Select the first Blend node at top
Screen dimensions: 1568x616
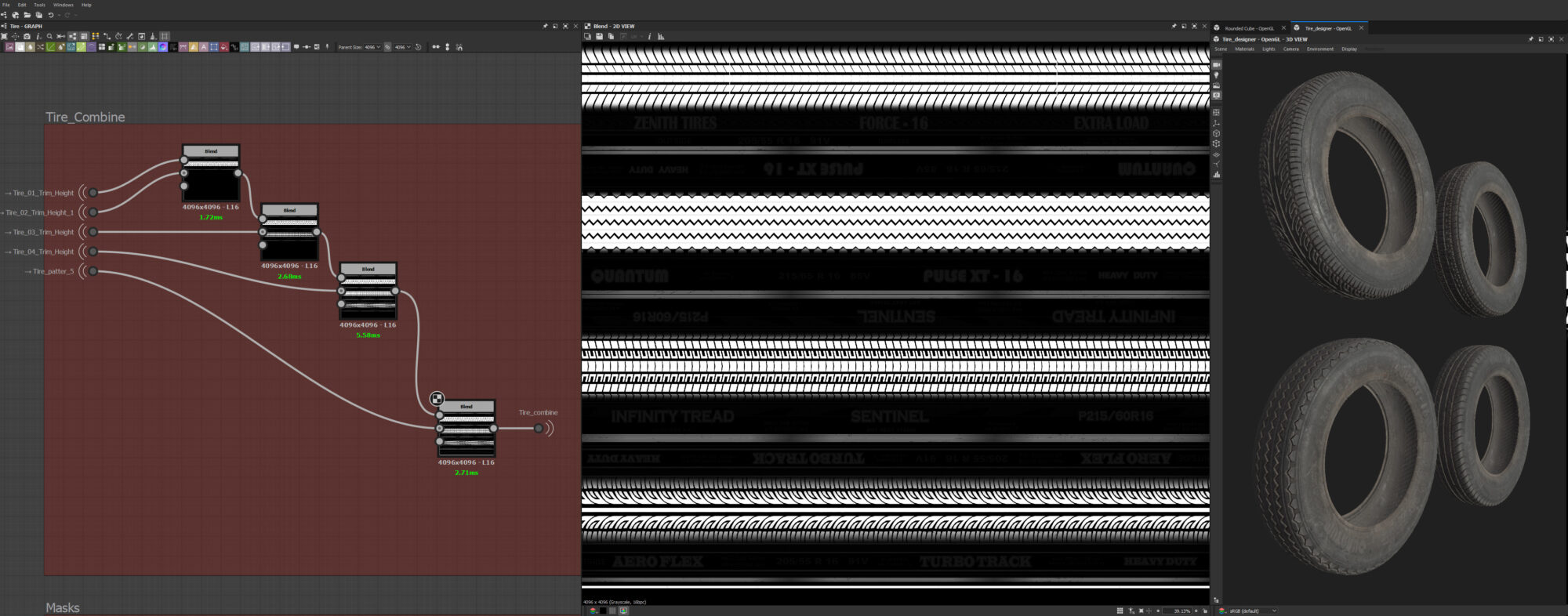[x=211, y=172]
